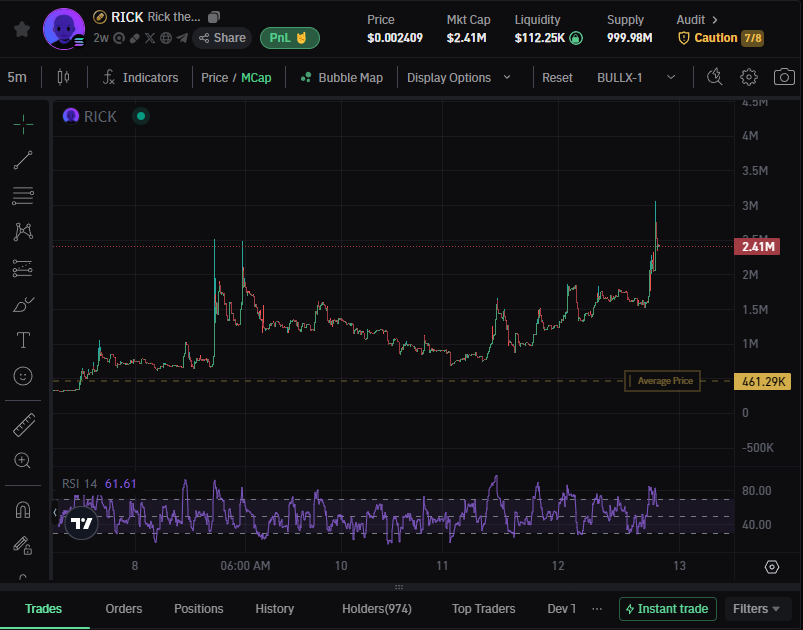Open the pill link icon in the token header

coord(135,38)
